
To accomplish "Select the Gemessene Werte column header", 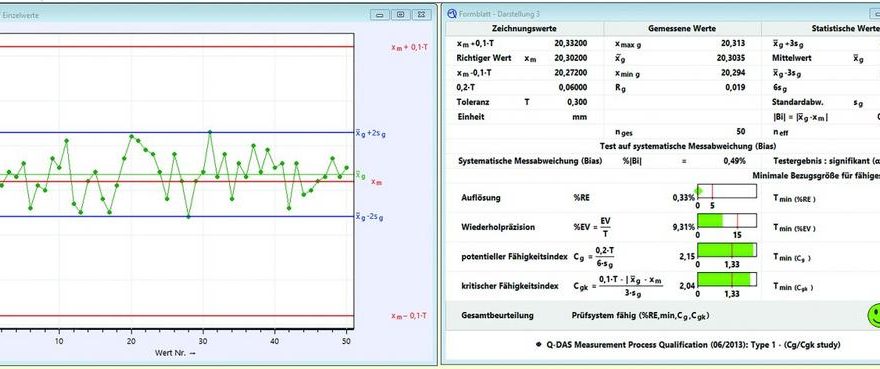I will pos(682,29).
